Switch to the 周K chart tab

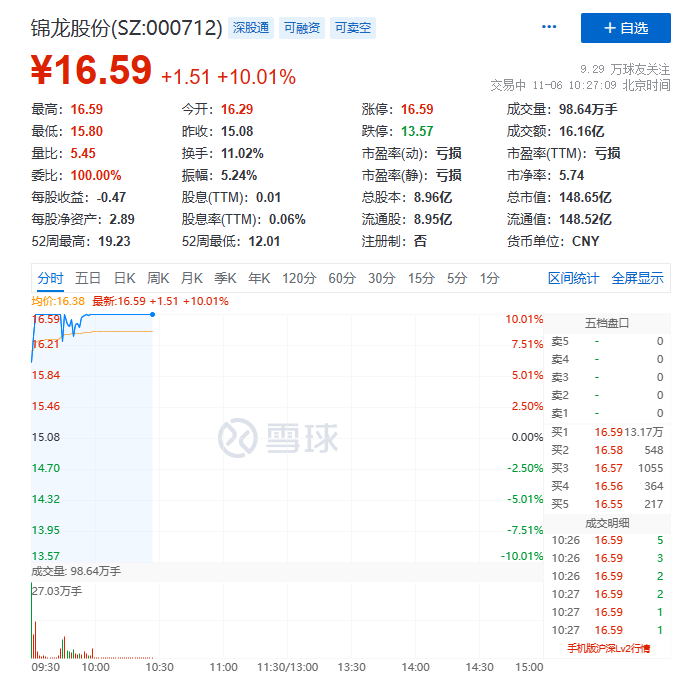(158, 278)
